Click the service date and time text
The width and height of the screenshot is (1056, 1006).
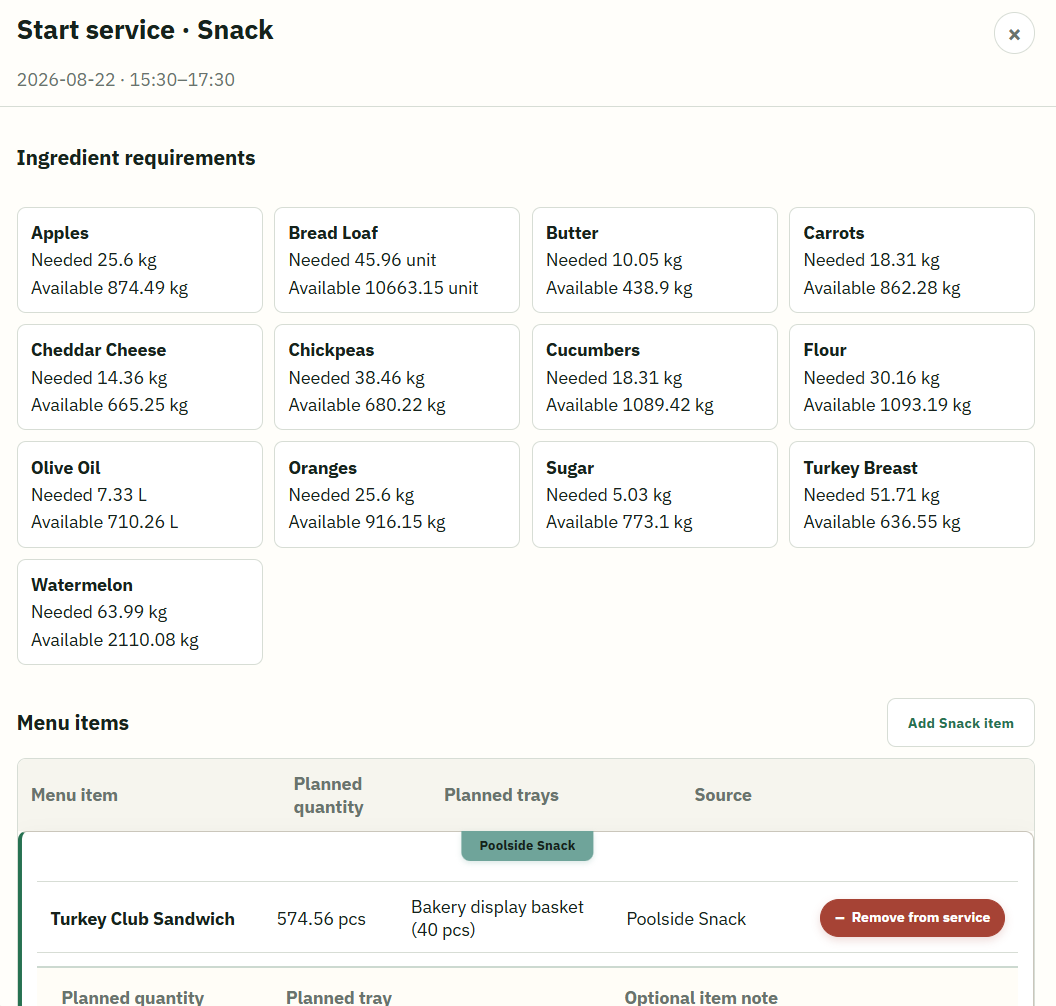pos(126,79)
